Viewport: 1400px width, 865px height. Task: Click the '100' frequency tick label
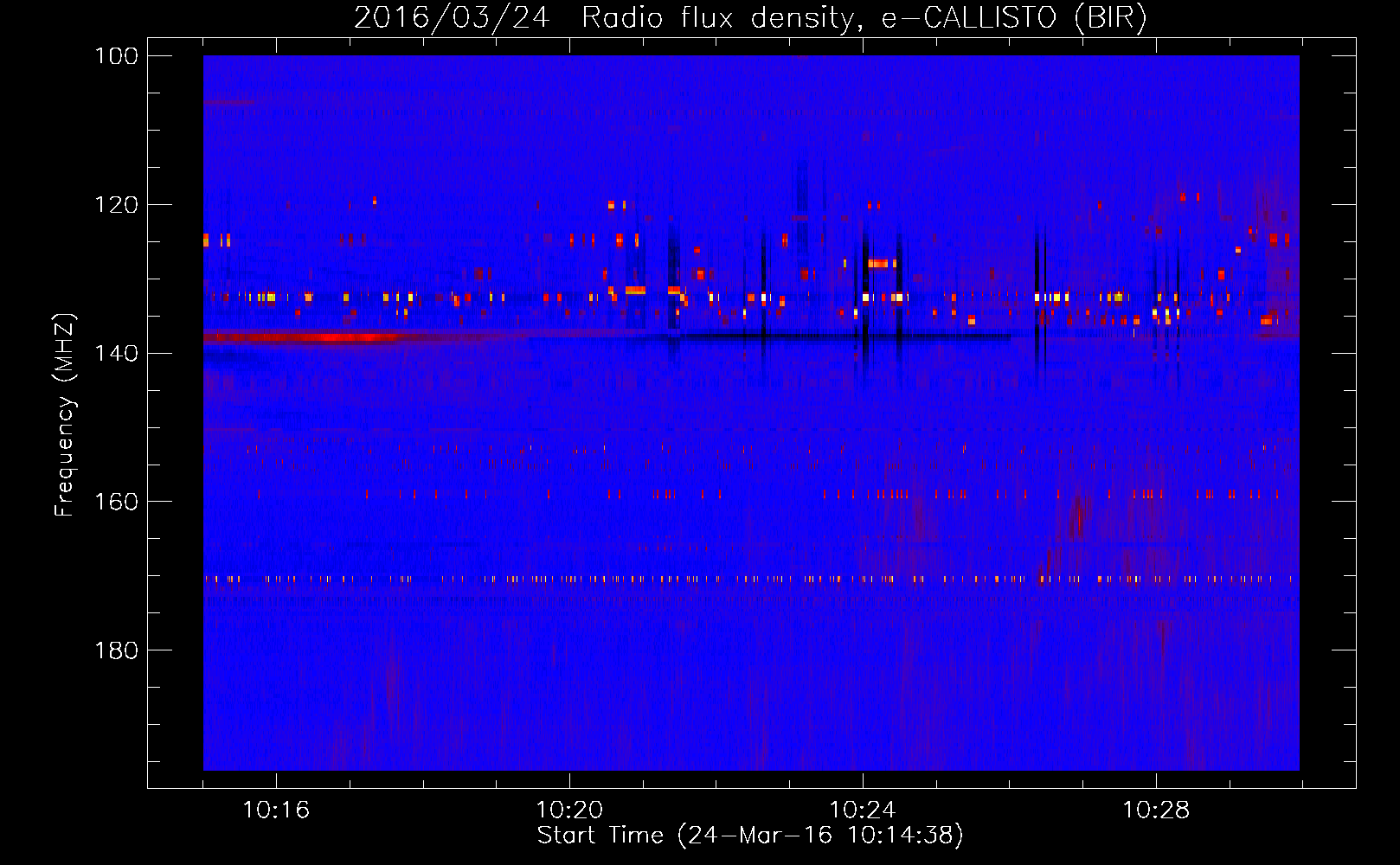(x=117, y=56)
